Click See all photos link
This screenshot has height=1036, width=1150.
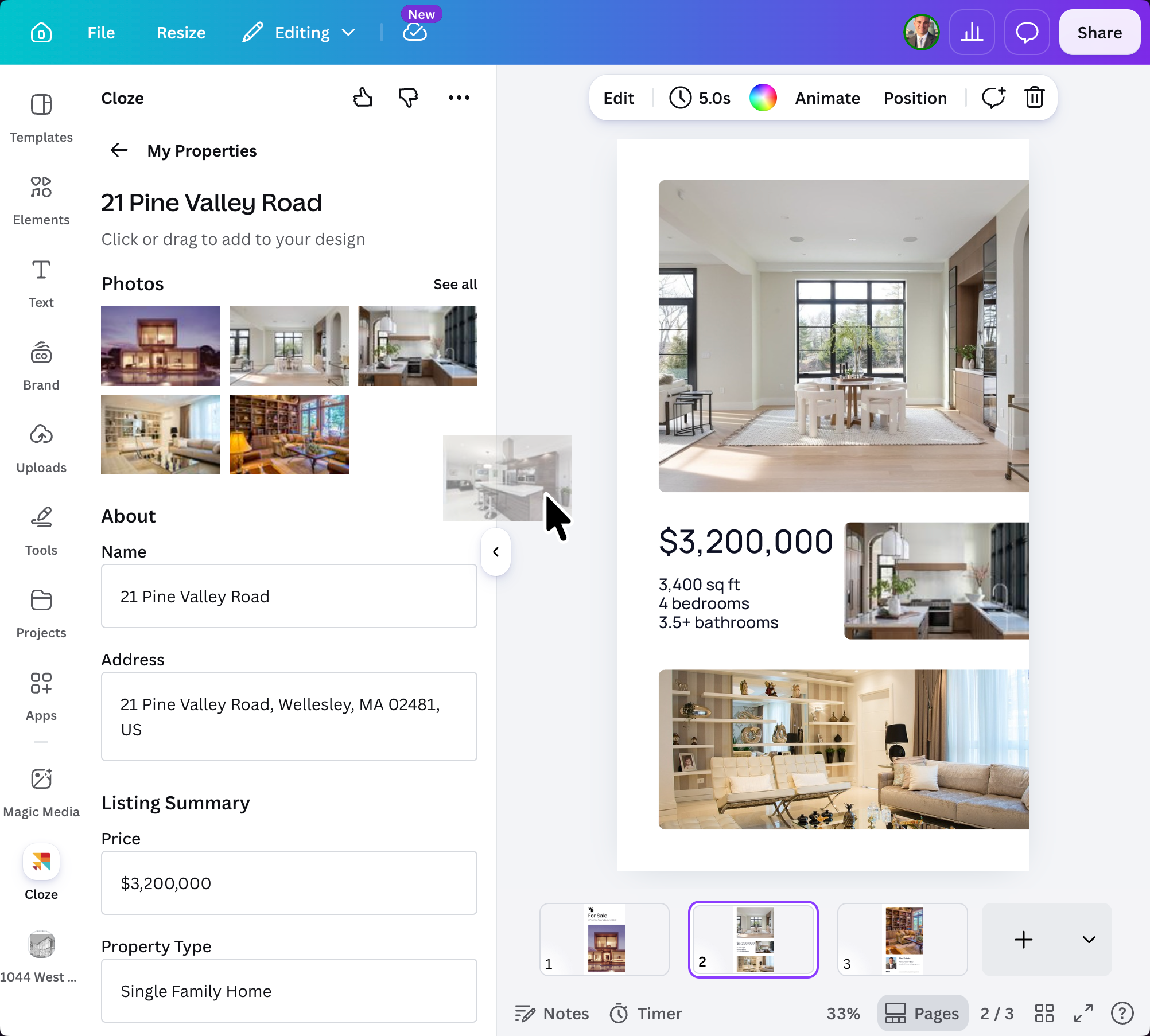coord(455,285)
